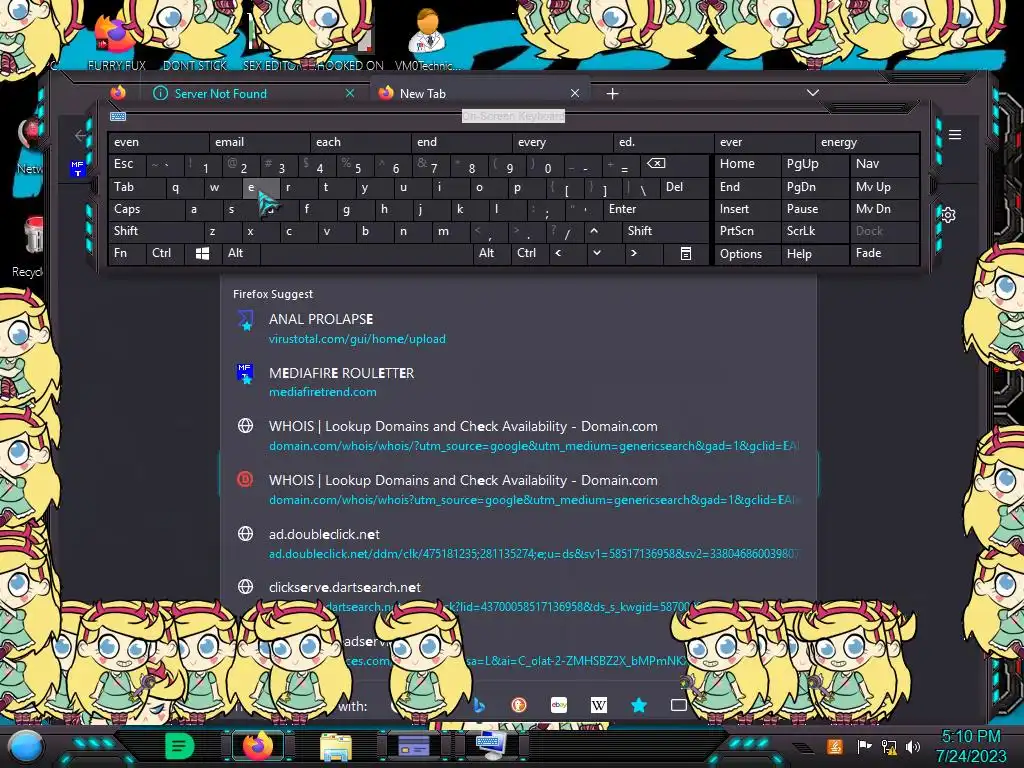Open virustotal.com/gui/home/upload suggestion
Screen dimensions: 1024x768
519,328
